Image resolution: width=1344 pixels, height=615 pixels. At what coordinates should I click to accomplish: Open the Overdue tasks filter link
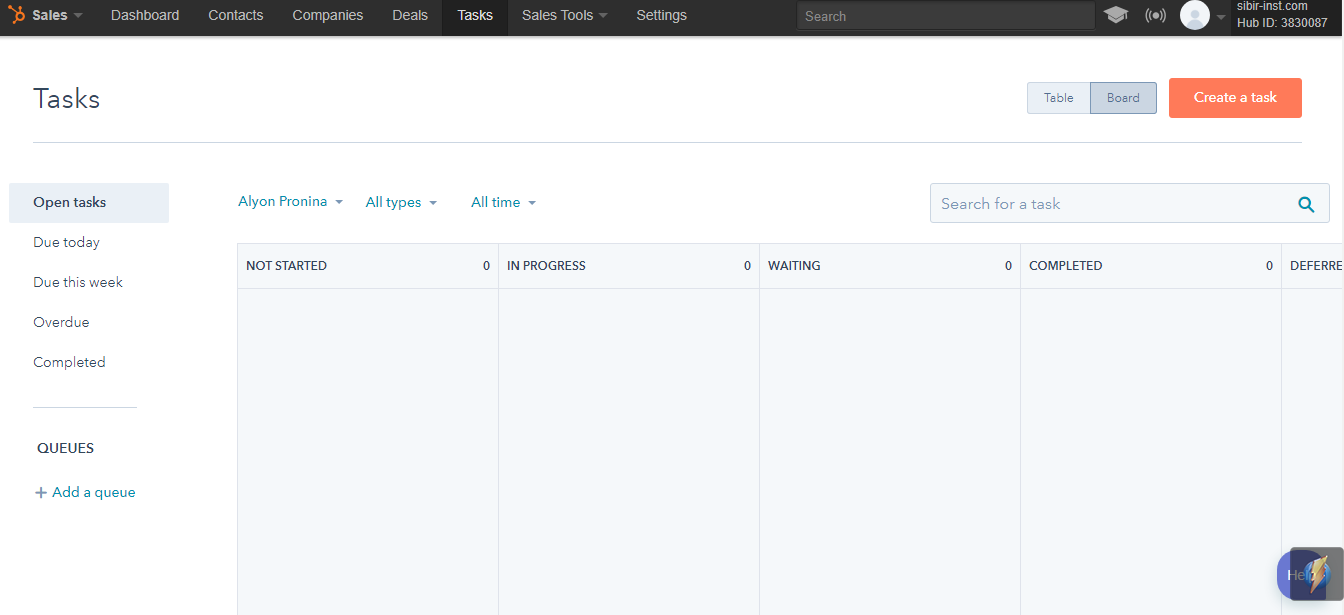pyautogui.click(x=61, y=321)
